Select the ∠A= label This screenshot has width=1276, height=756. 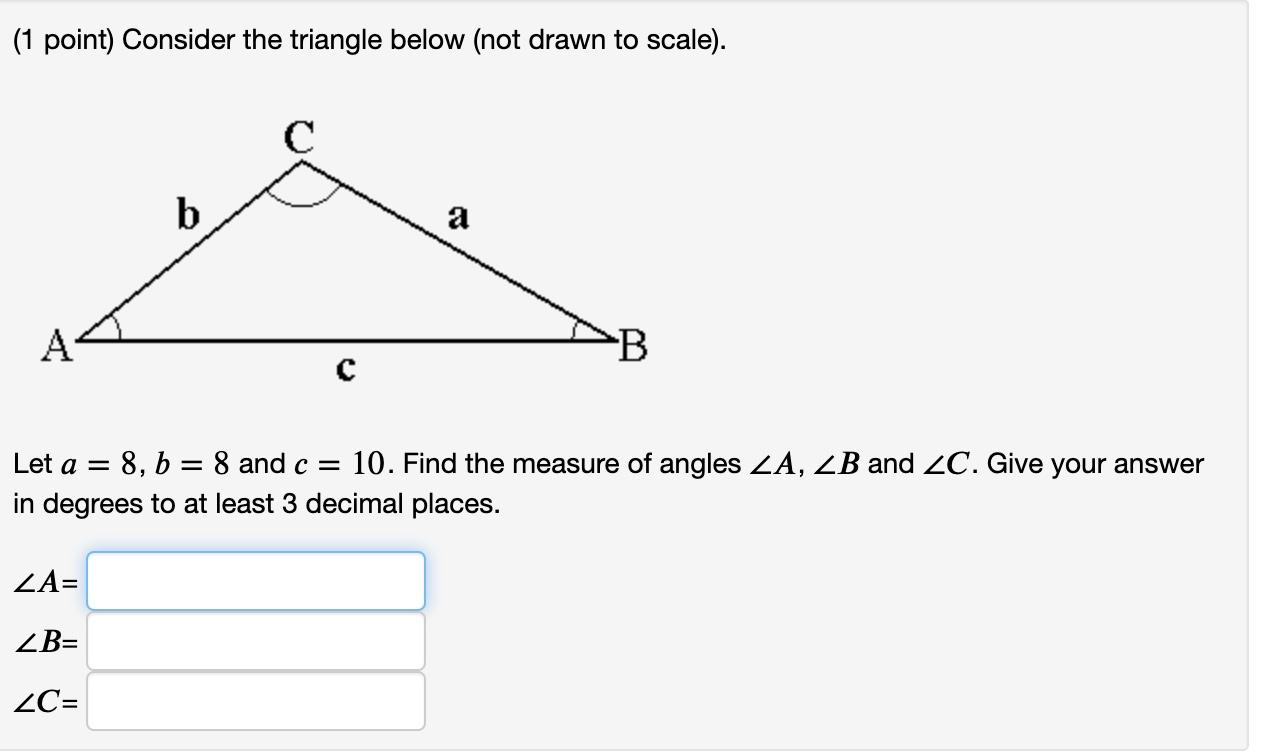point(42,582)
